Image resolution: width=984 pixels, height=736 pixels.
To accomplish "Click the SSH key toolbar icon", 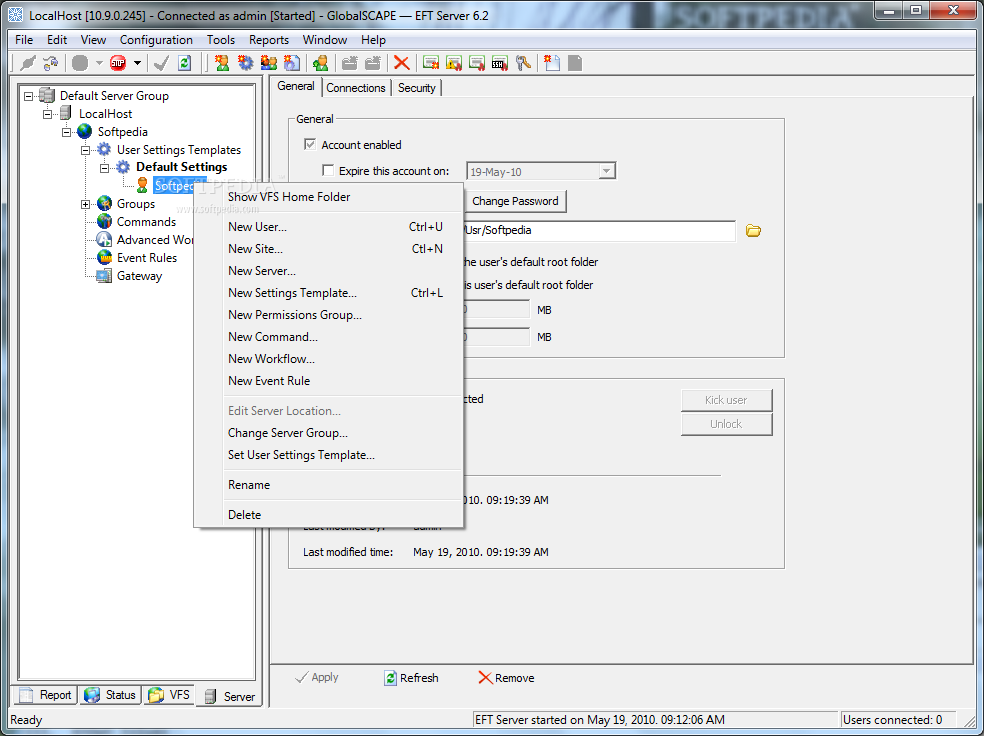I will (500, 63).
